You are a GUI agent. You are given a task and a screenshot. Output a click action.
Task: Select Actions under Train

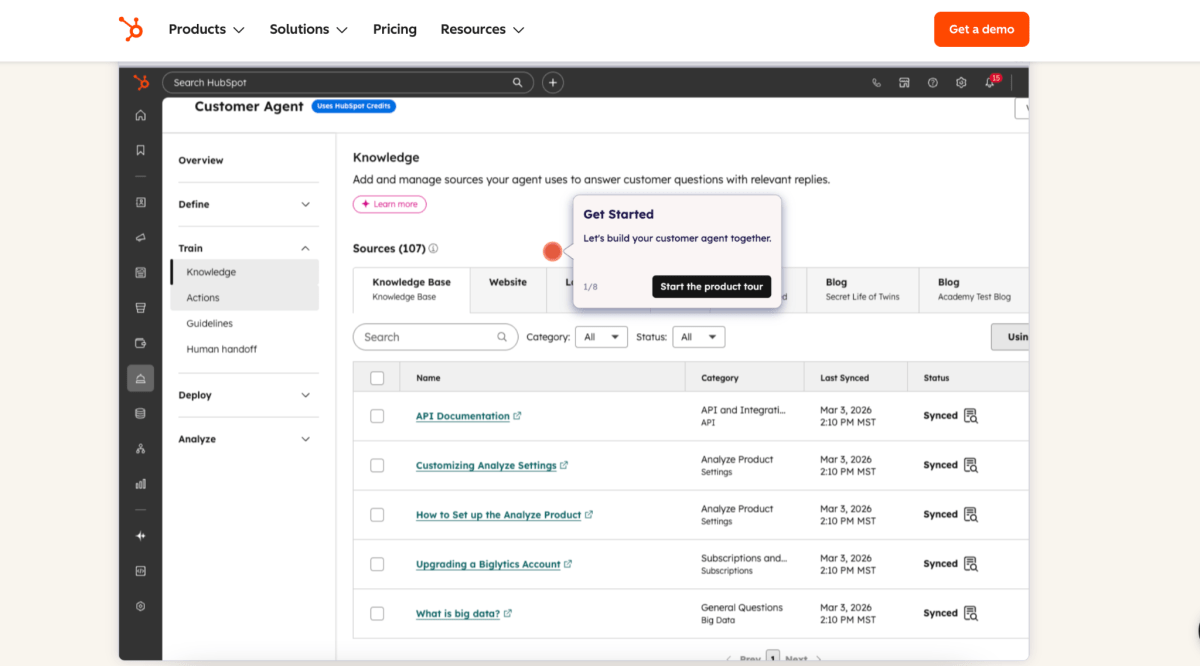click(x=245, y=298)
